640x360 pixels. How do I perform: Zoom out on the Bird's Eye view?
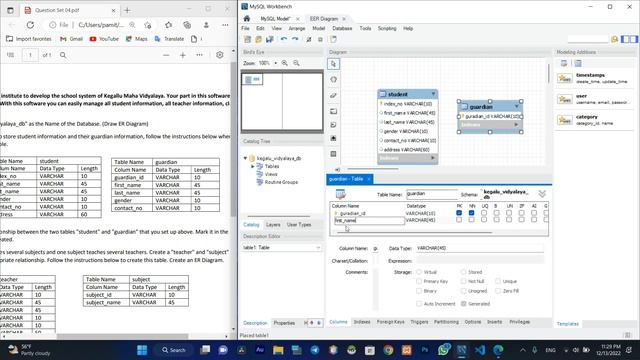[x=296, y=63]
